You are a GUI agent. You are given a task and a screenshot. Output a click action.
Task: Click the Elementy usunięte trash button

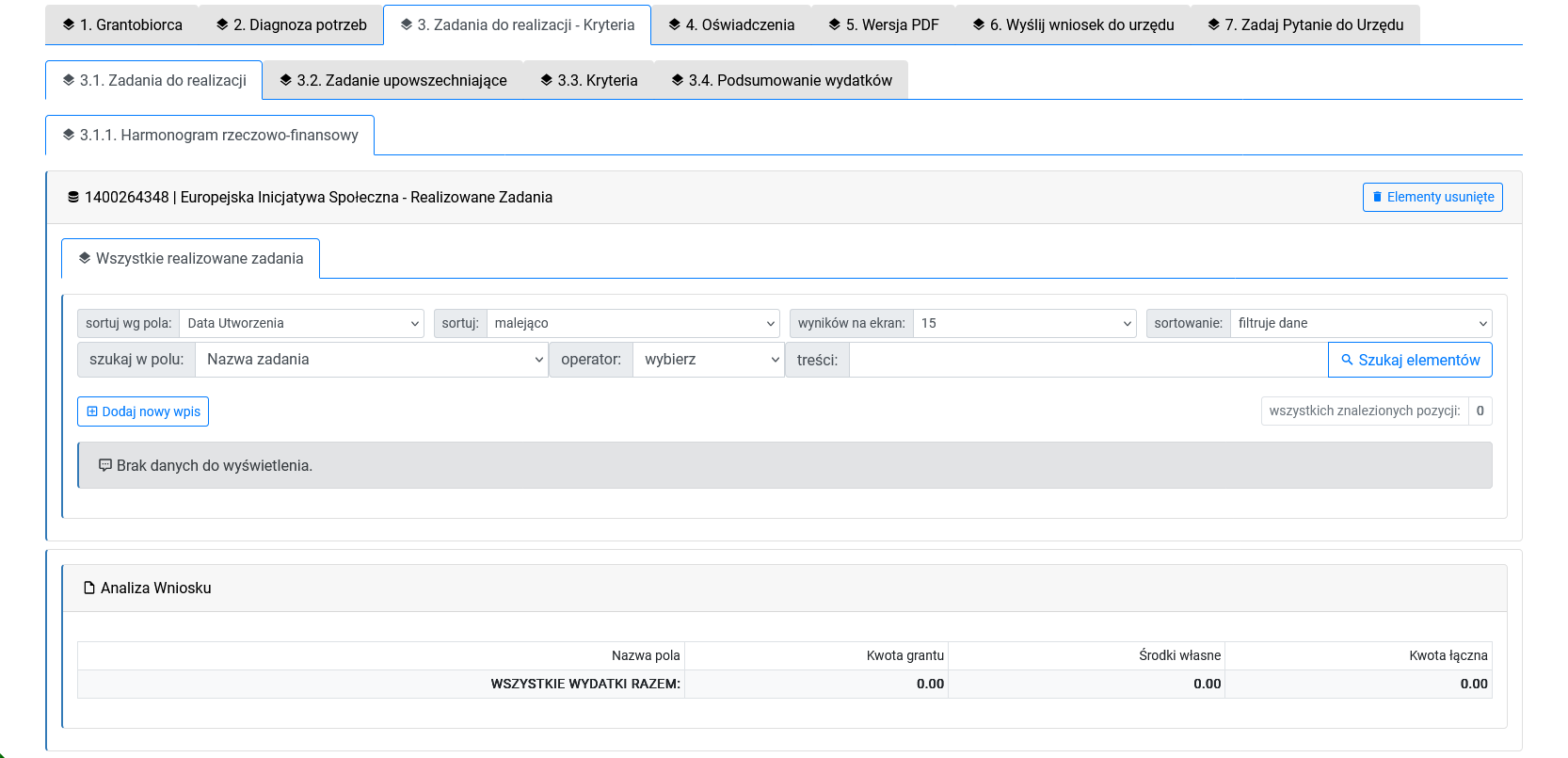(x=1432, y=198)
